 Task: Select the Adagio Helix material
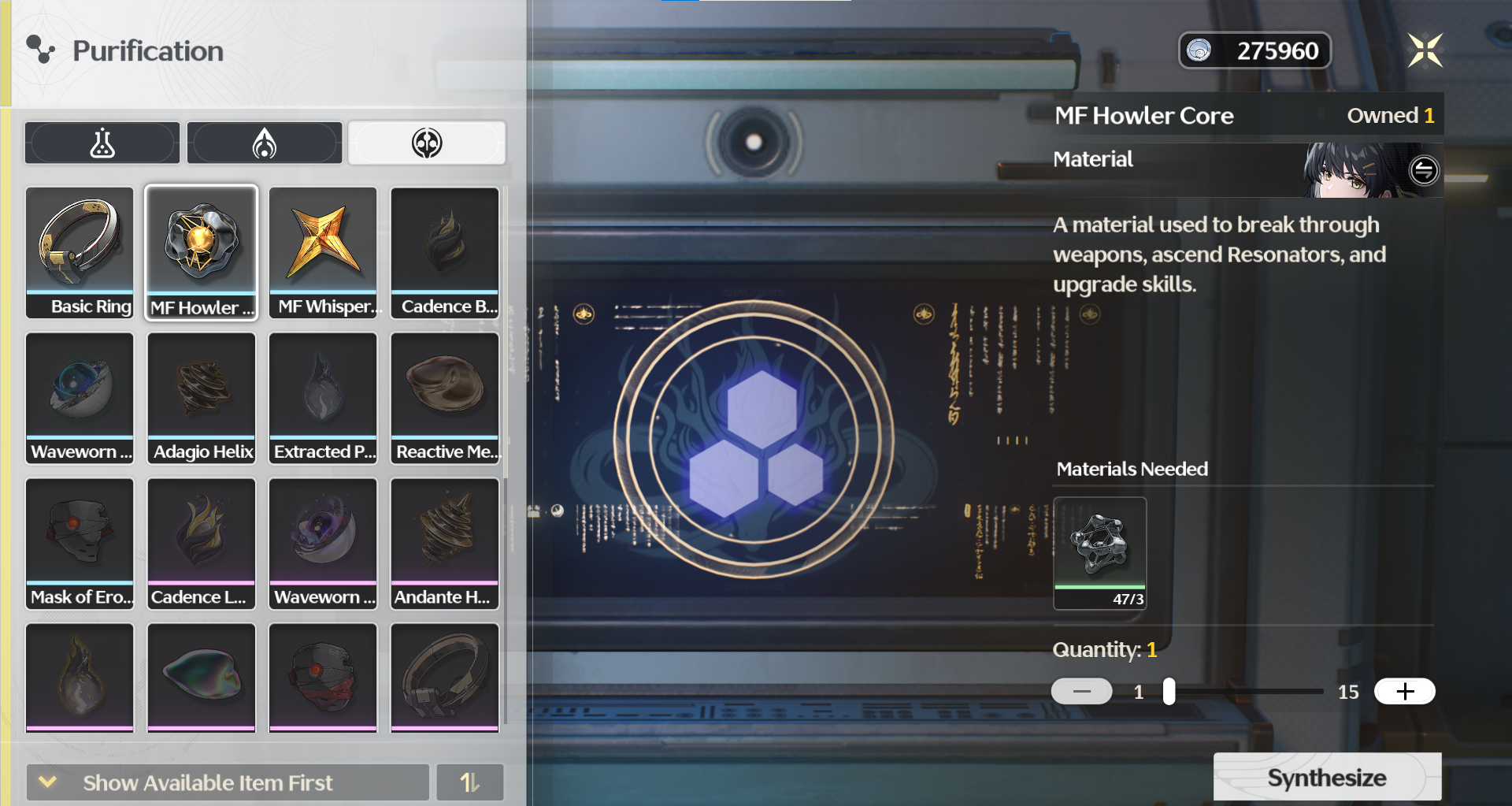point(201,397)
